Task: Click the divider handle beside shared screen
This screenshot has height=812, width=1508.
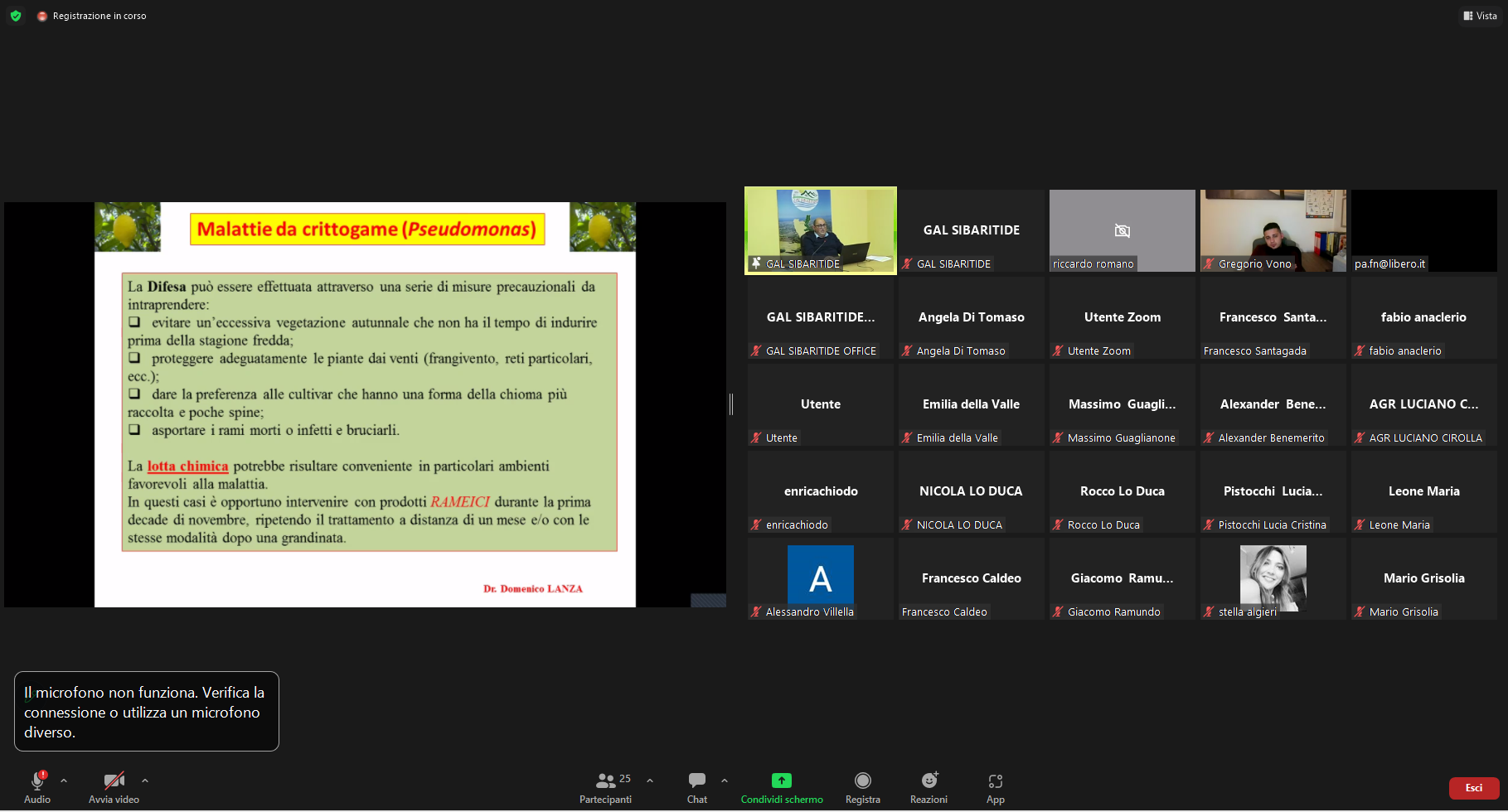Action: tap(731, 404)
